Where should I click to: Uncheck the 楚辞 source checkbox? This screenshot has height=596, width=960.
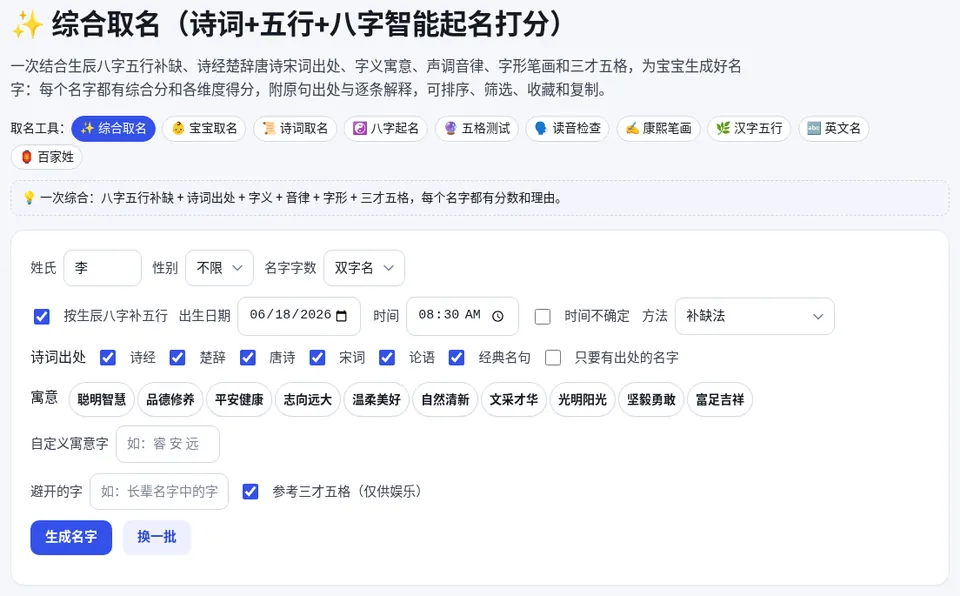click(178, 358)
